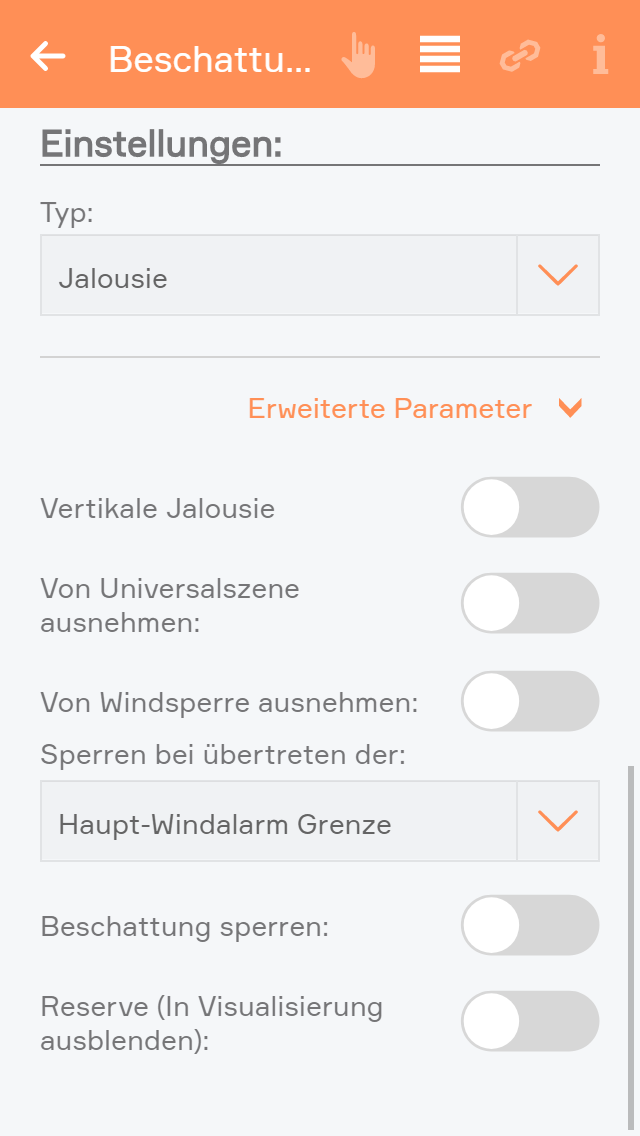
Task: Click the Vertikale Jalousie label
Action: (x=158, y=508)
